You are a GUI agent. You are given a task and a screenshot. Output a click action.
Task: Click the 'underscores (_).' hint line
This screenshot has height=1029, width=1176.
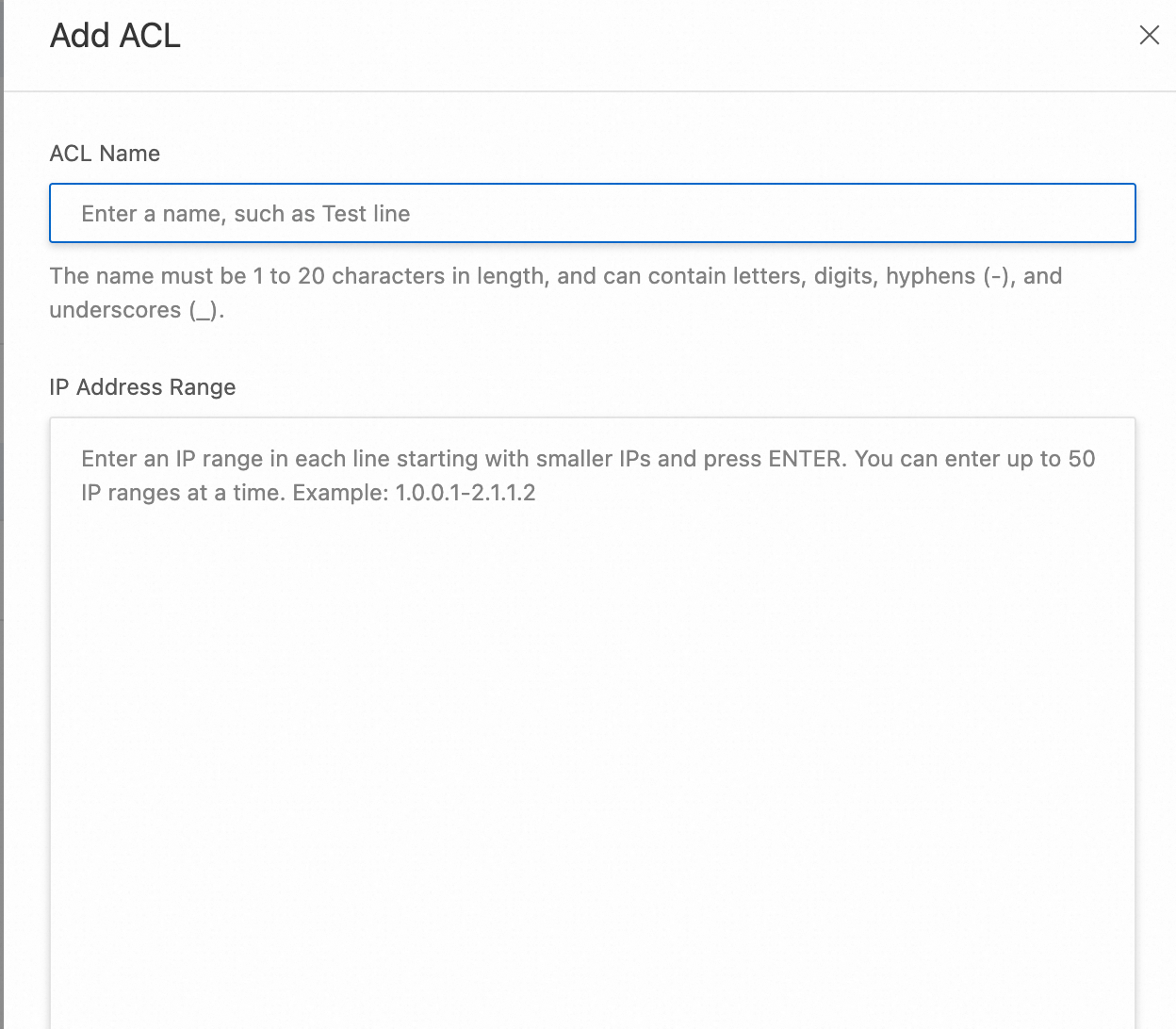(137, 310)
